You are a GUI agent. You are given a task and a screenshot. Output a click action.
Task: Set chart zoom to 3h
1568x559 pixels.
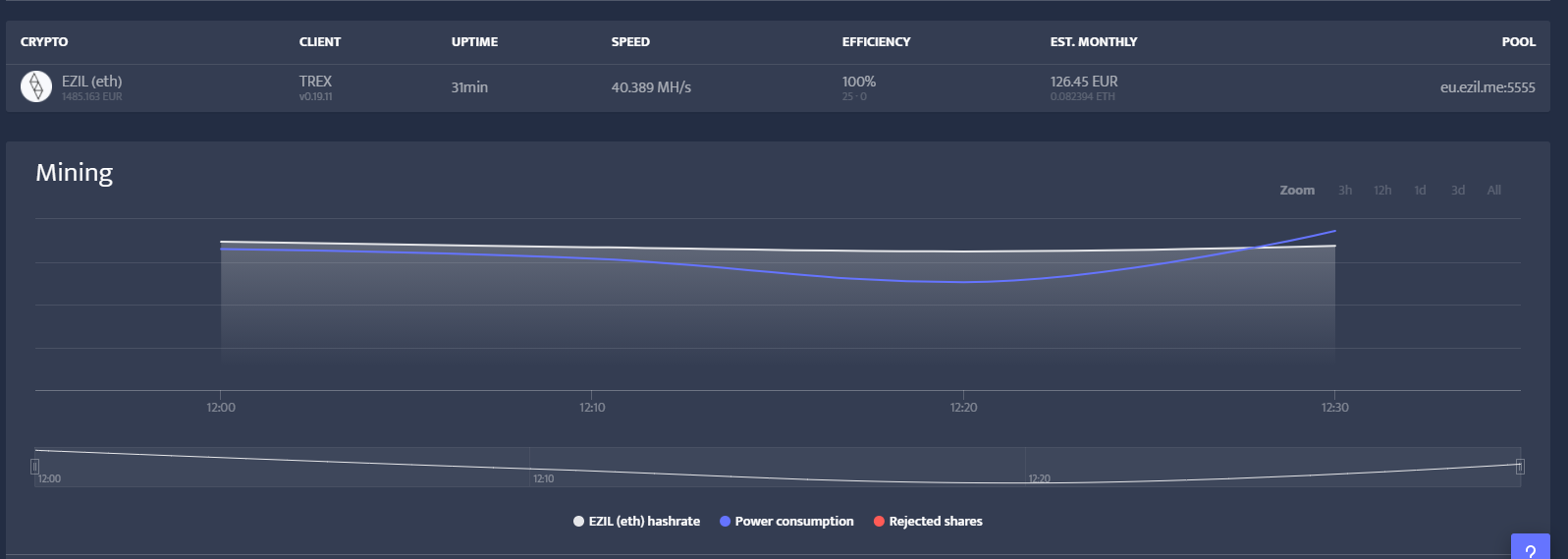[1345, 191]
